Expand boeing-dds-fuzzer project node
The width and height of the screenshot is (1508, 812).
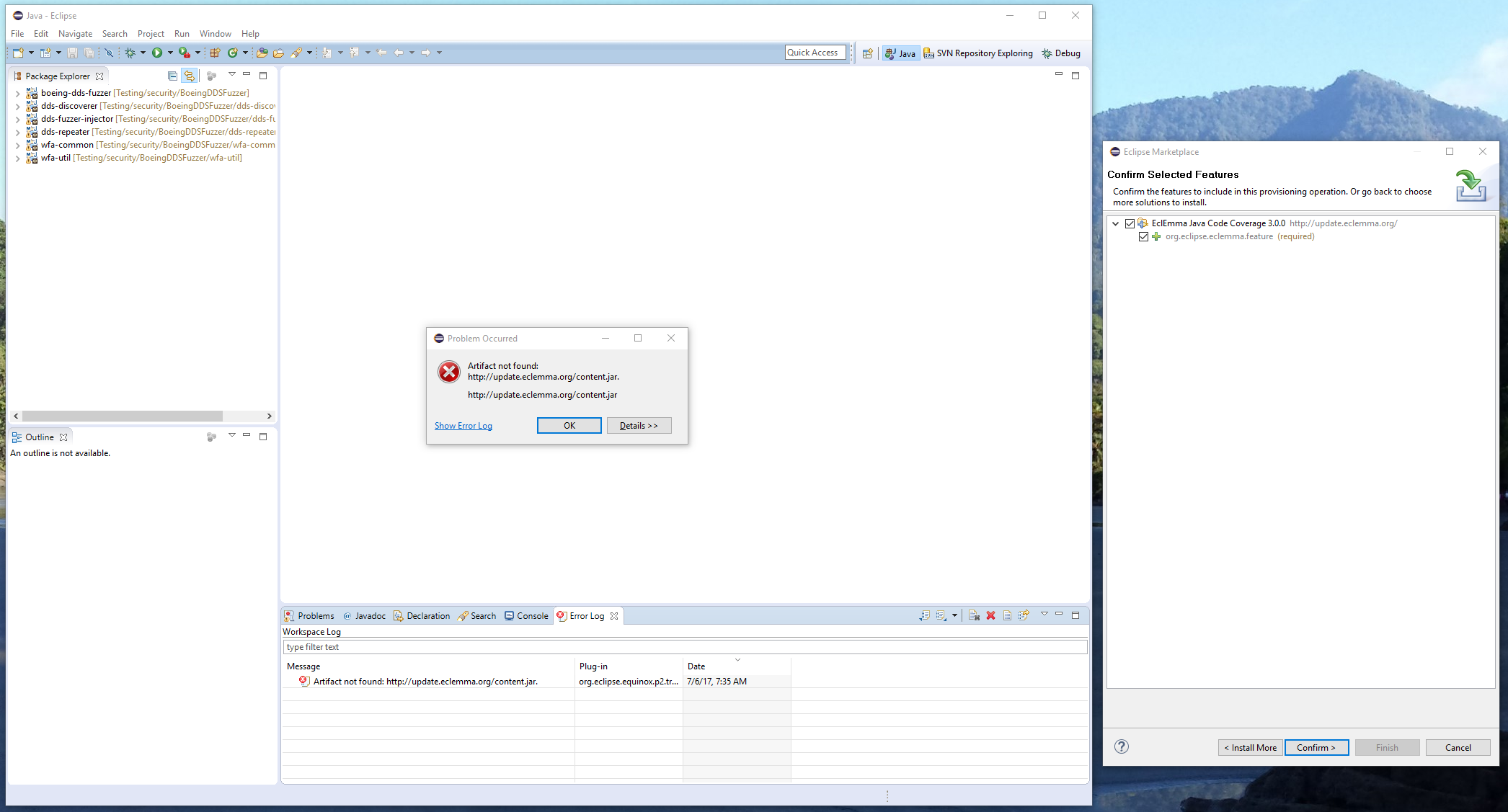point(17,93)
